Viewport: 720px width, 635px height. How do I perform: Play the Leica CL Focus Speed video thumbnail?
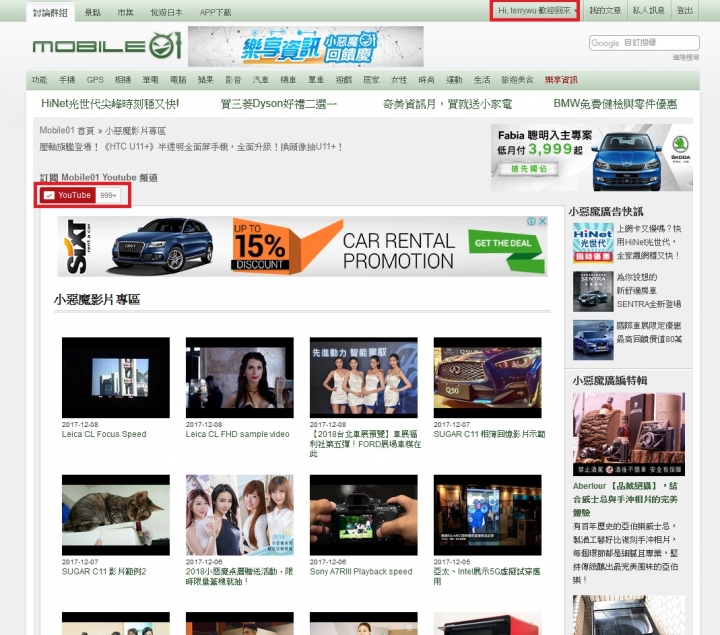point(116,377)
